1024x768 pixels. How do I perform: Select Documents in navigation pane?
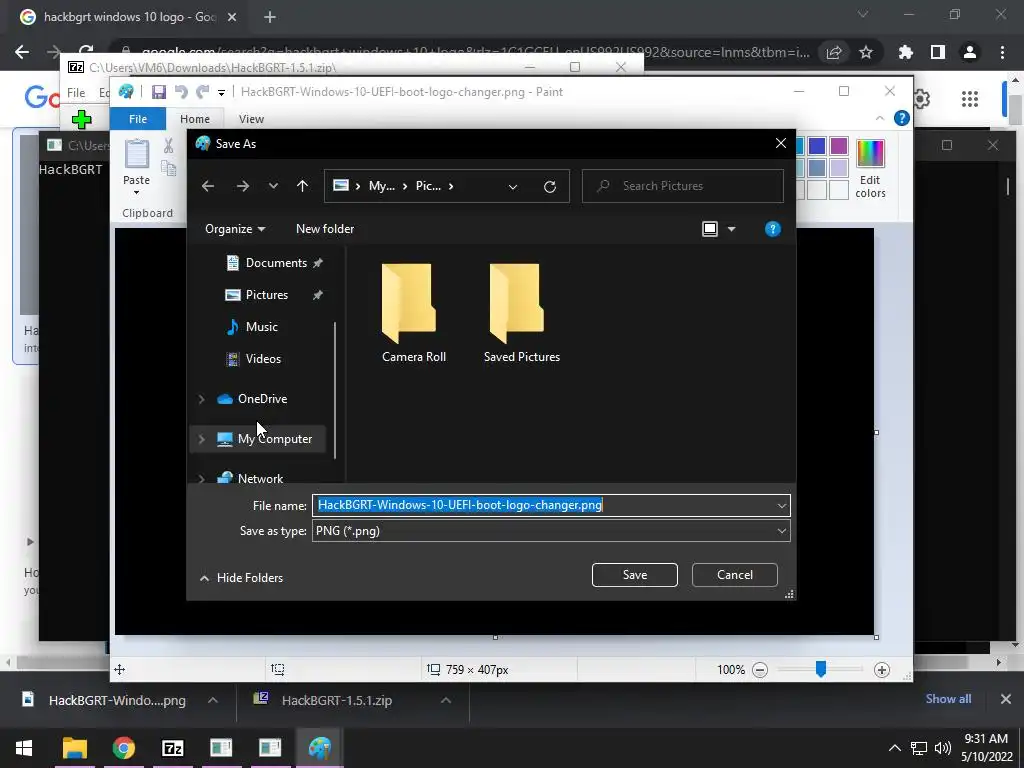click(276, 263)
